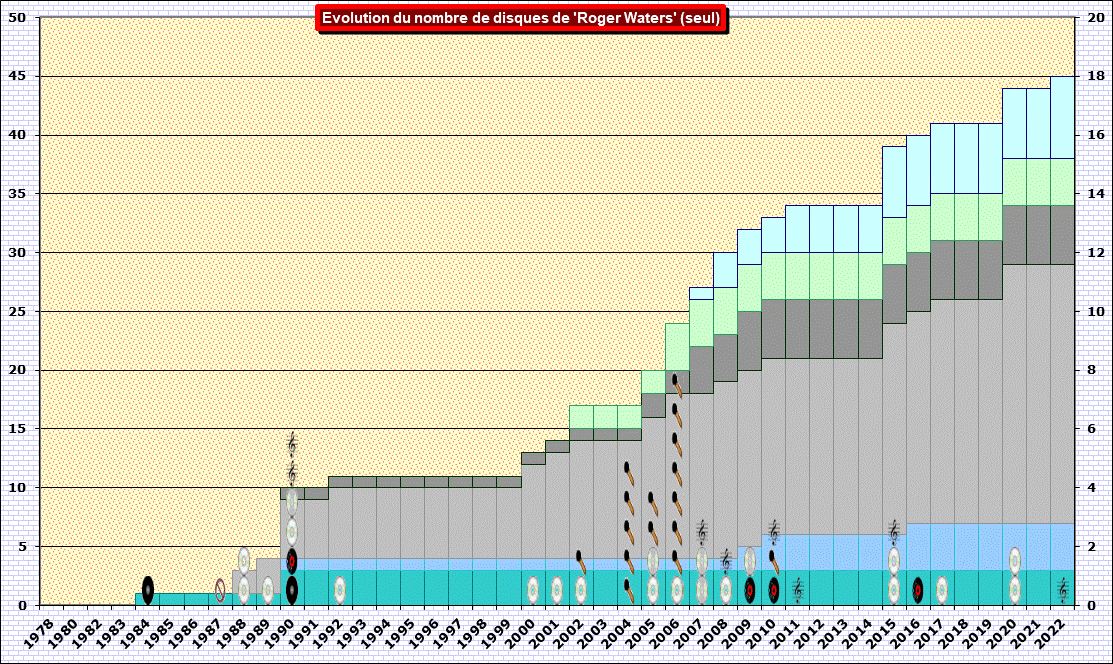Click the '35' value on the left axis

coord(18,194)
